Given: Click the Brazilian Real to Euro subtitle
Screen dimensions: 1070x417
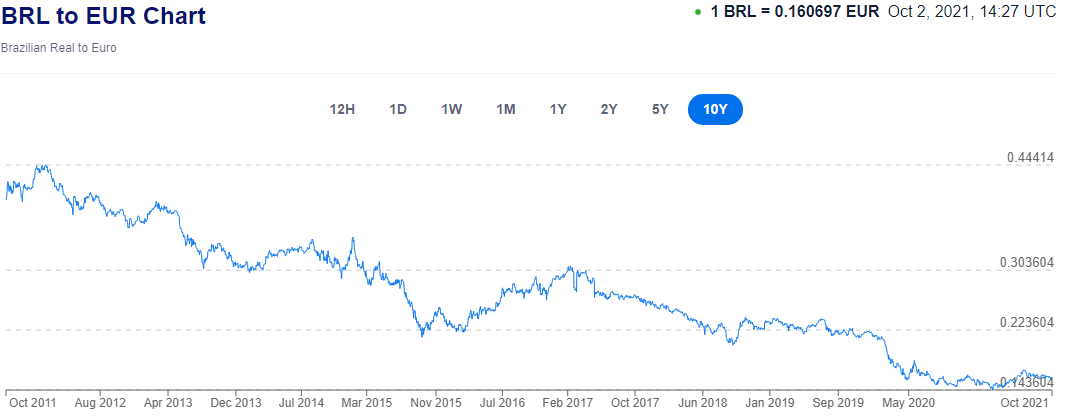Looking at the screenshot, I should coord(59,48).
